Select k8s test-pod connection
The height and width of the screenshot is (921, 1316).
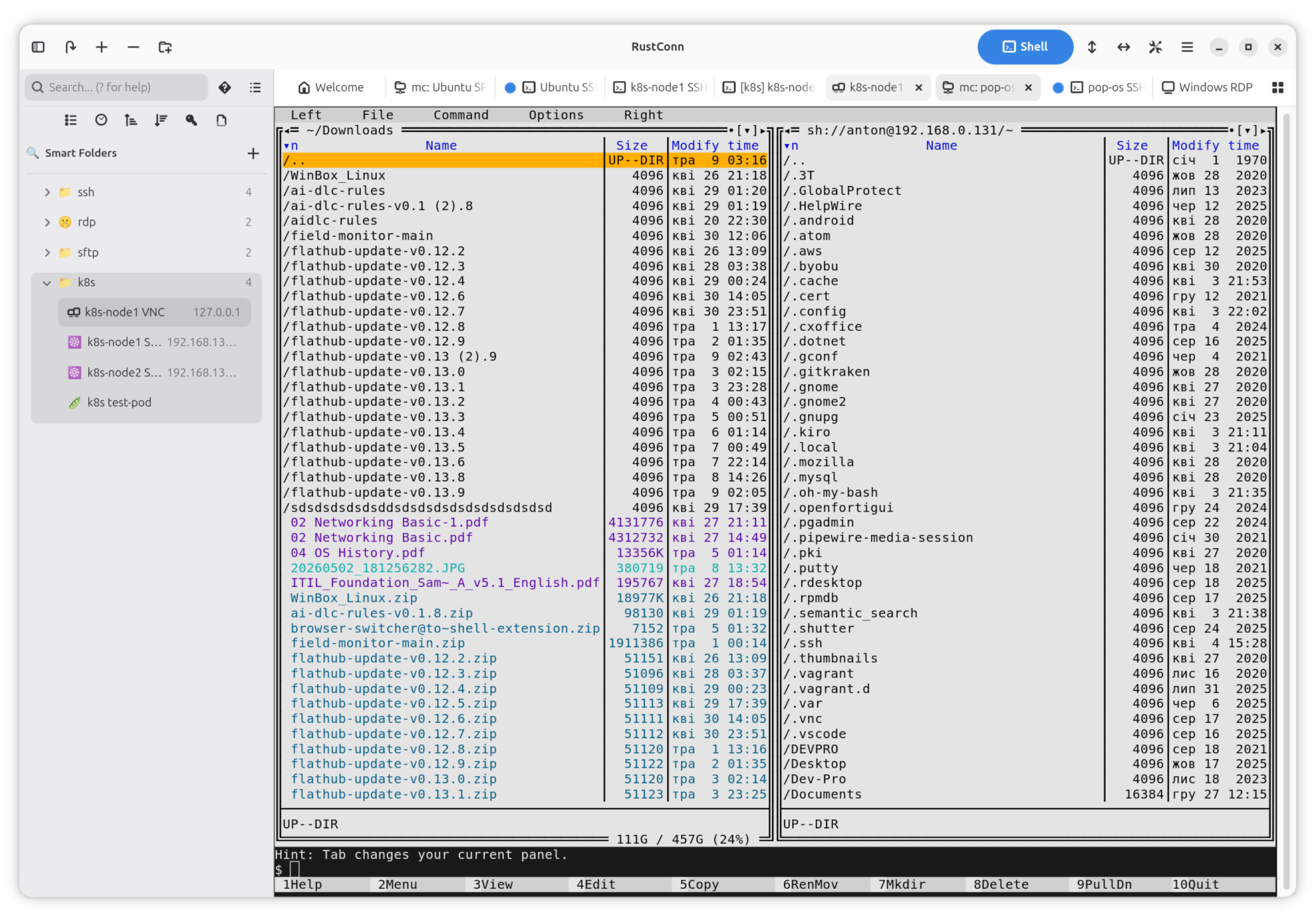click(154, 403)
